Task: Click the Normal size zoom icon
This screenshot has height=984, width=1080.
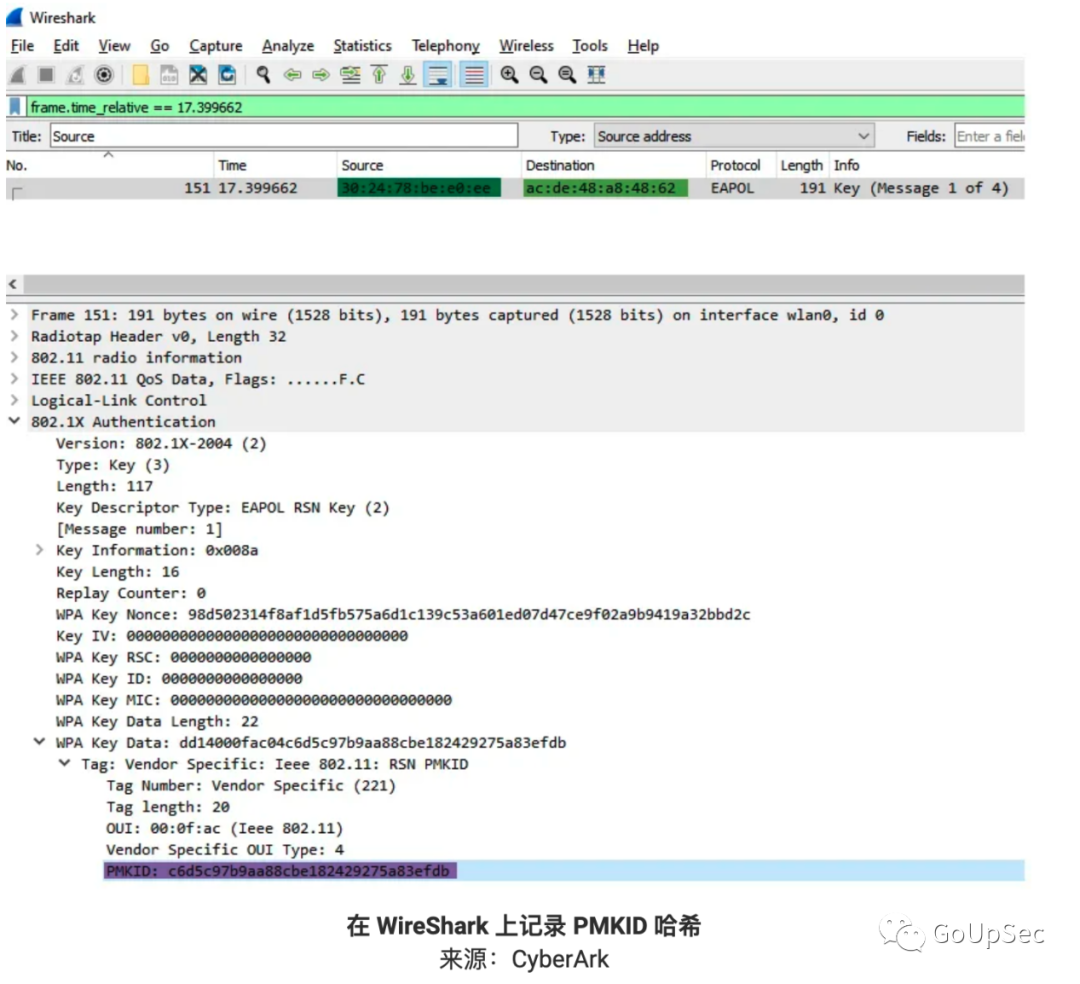Action: 568,74
